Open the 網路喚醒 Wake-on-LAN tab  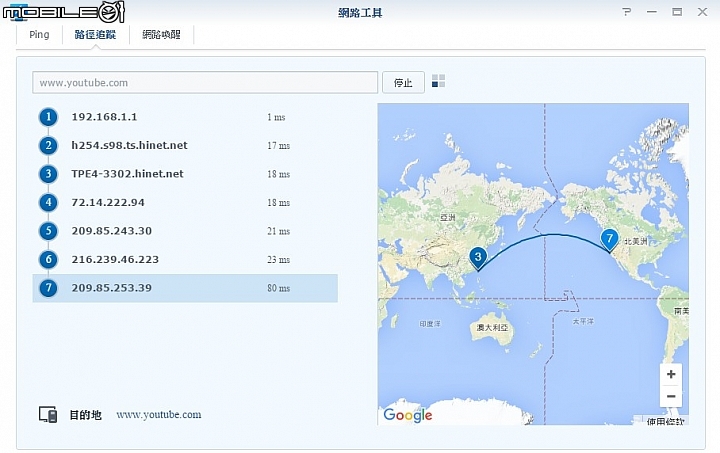(x=161, y=34)
